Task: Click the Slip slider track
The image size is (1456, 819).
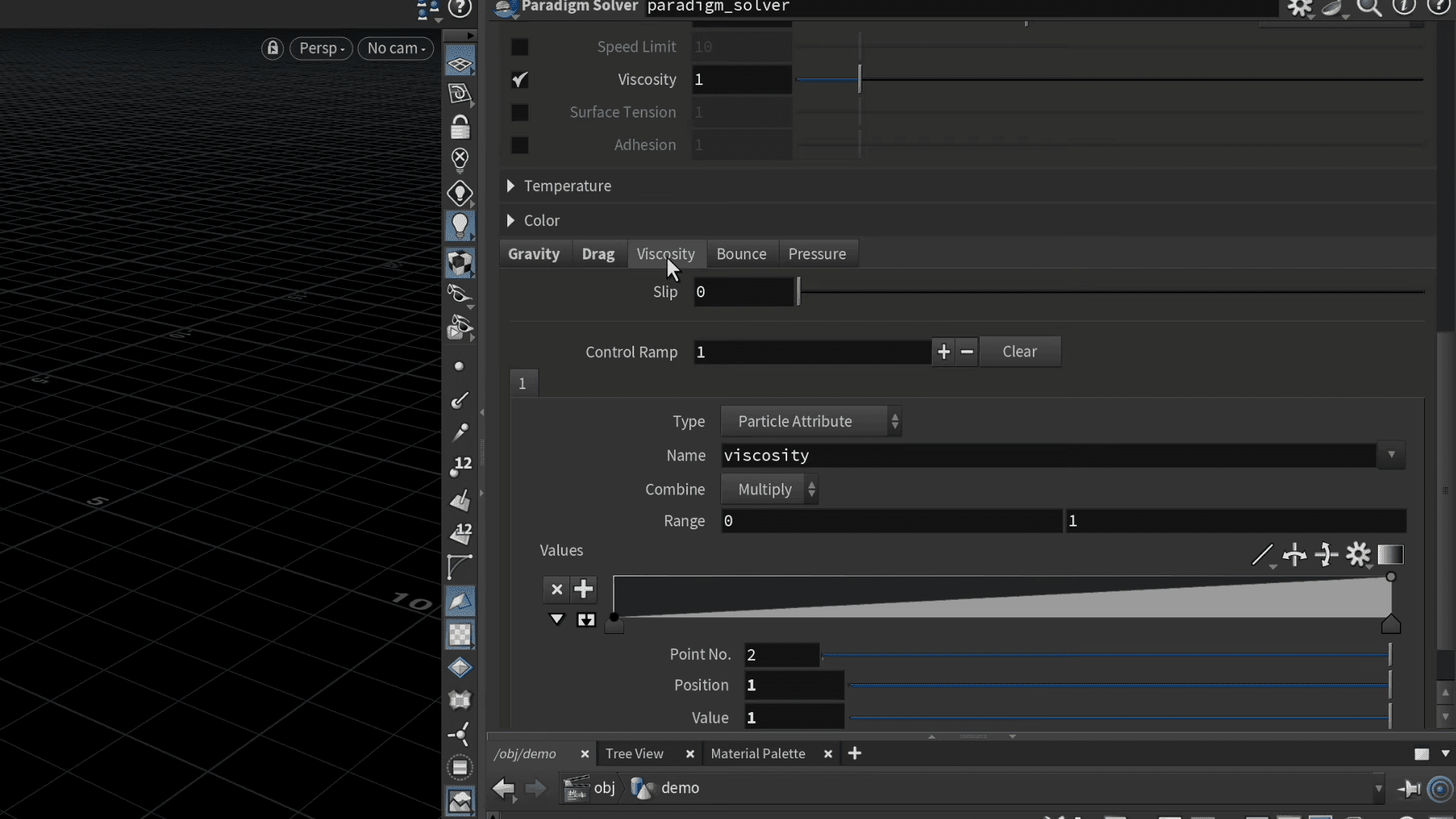Action: 1111,292
